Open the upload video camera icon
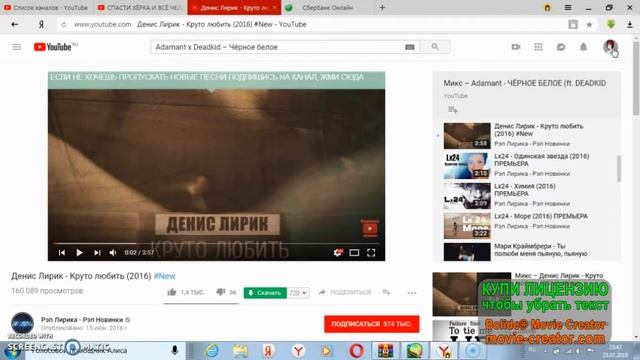640x360 pixels. (516, 47)
